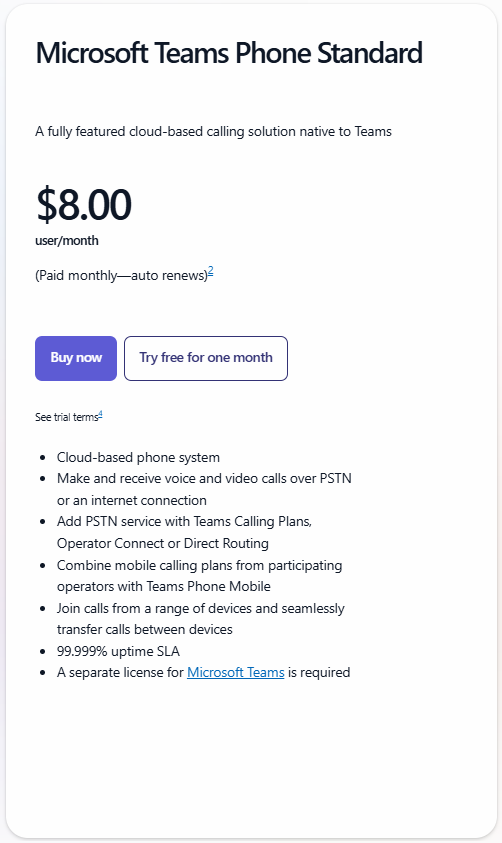The image size is (502, 843).
Task: Click the Paid monthly—auto renews text
Action: pyautogui.click(x=121, y=276)
